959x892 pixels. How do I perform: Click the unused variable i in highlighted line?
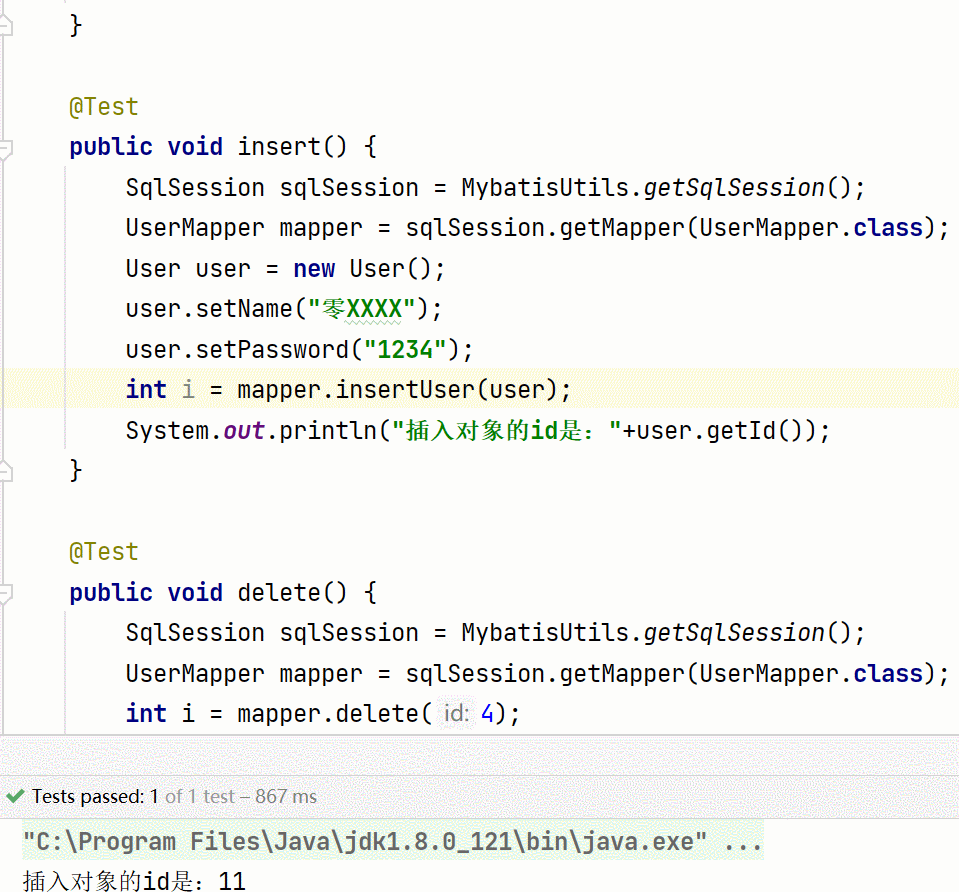click(x=188, y=389)
